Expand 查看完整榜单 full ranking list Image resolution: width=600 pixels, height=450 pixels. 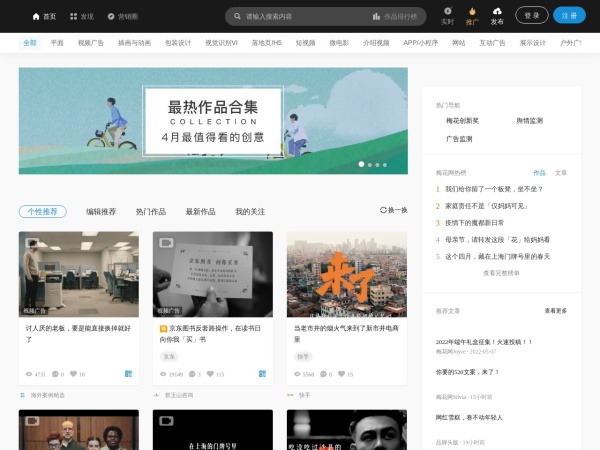(501, 272)
